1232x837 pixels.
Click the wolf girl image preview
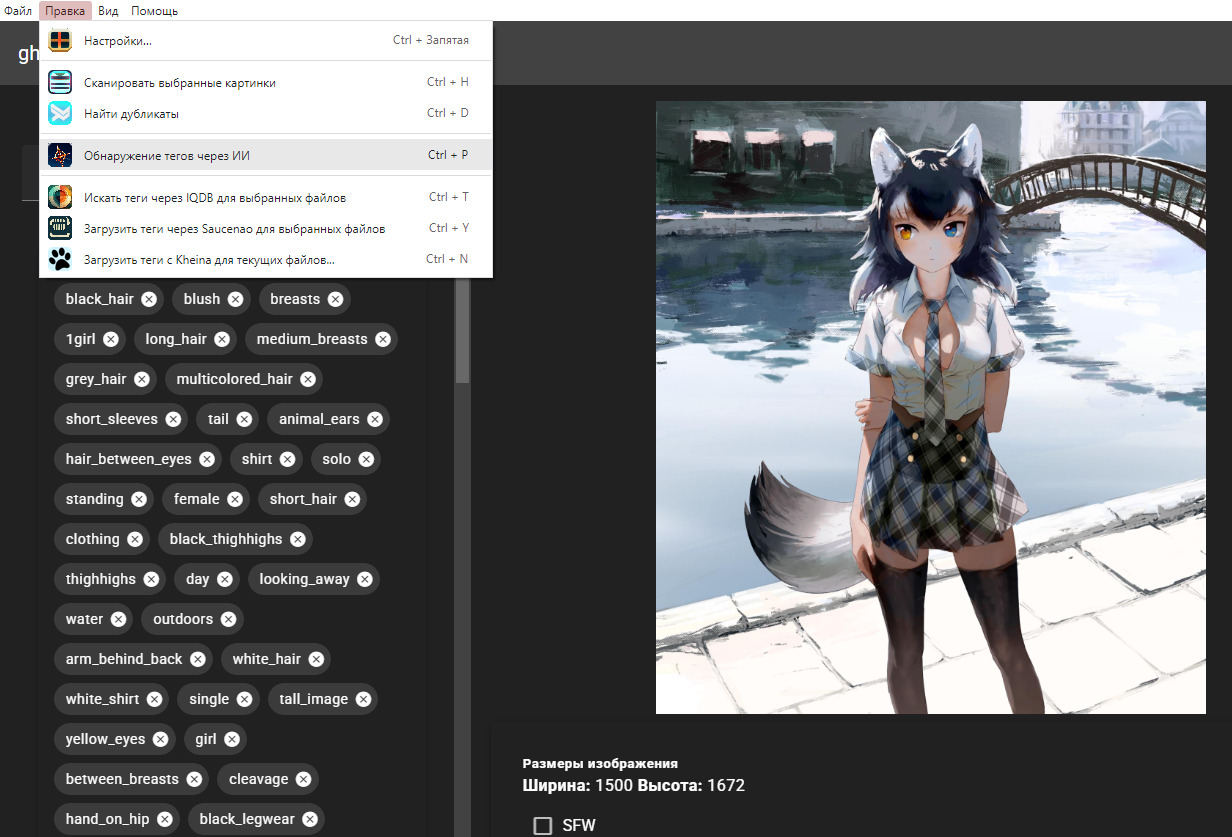click(930, 407)
